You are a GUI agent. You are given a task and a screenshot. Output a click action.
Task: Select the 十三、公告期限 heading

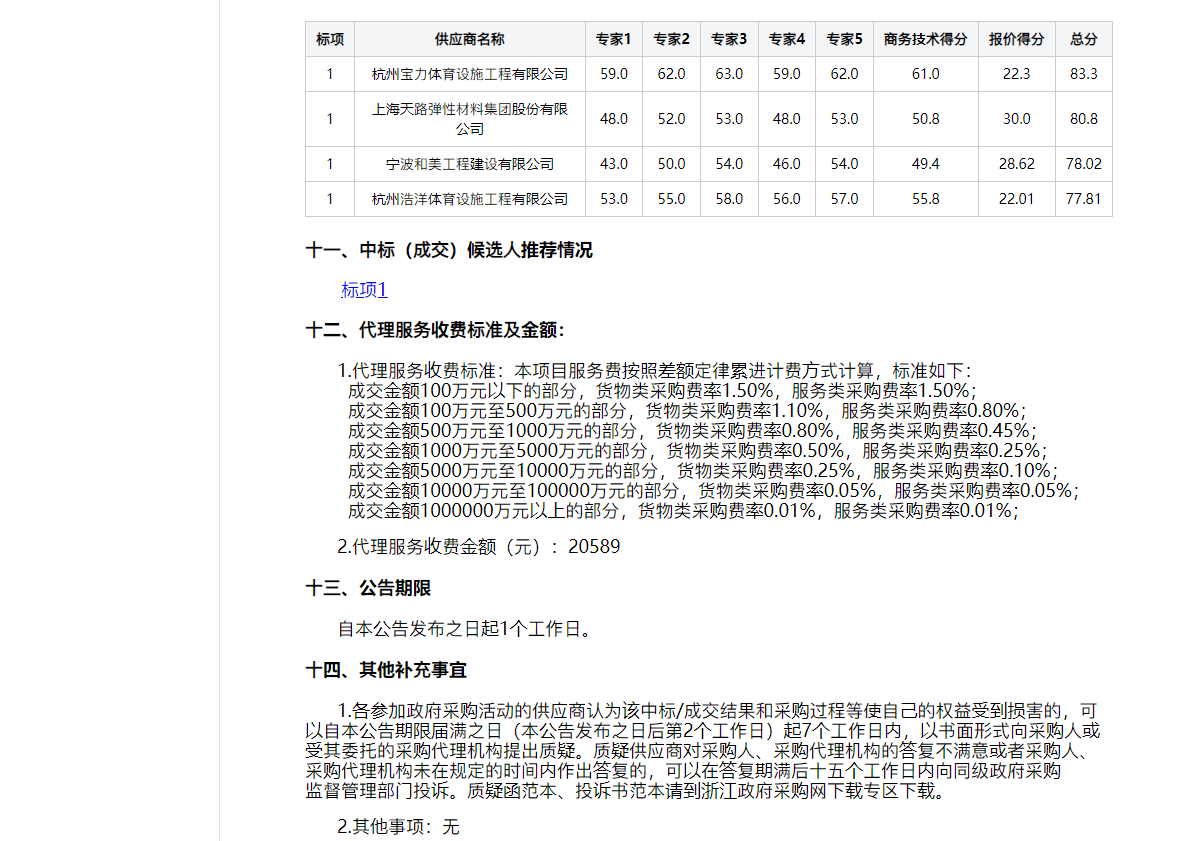coord(368,589)
